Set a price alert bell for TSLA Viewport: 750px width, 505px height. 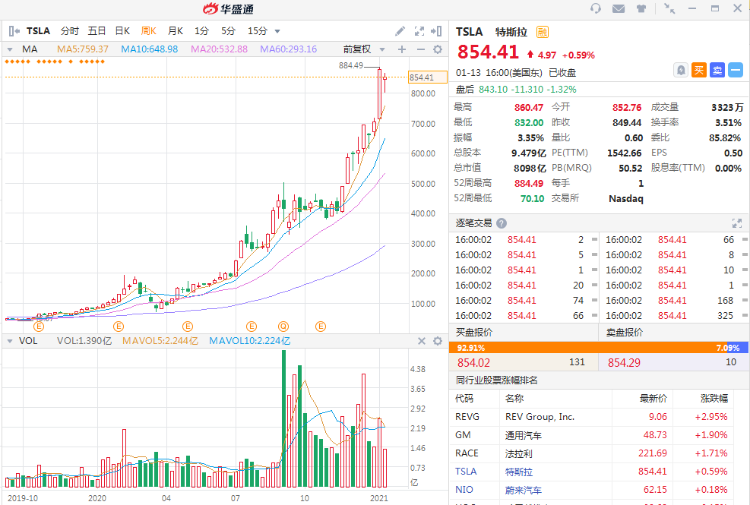pos(681,70)
